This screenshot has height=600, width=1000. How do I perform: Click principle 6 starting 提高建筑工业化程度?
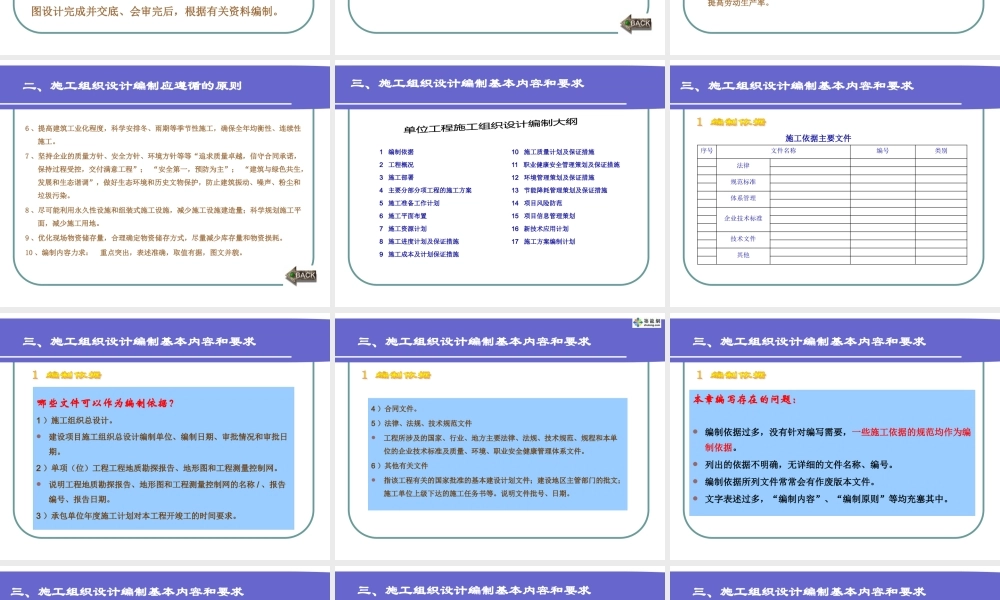(163, 135)
